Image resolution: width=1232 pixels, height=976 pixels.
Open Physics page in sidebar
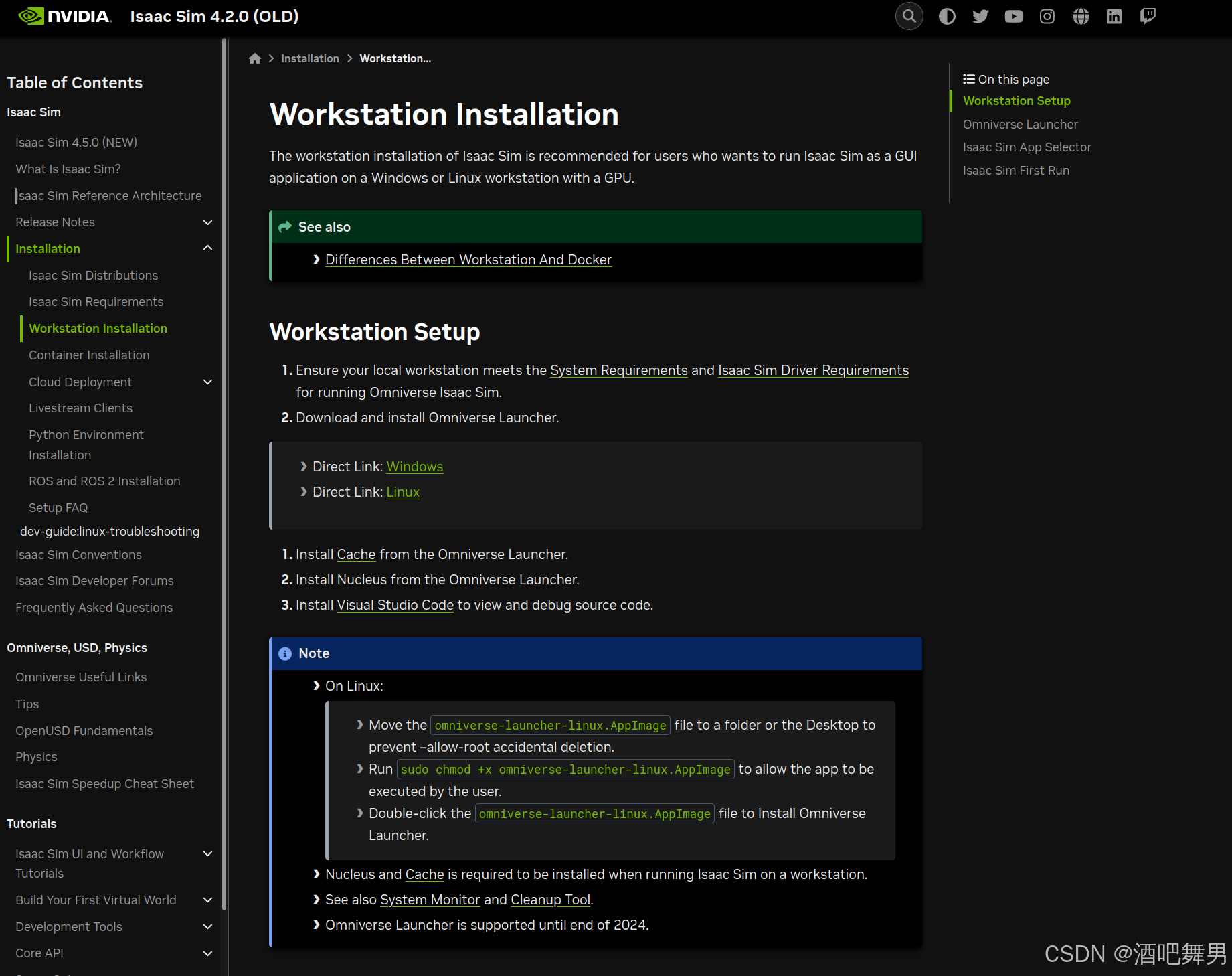36,756
